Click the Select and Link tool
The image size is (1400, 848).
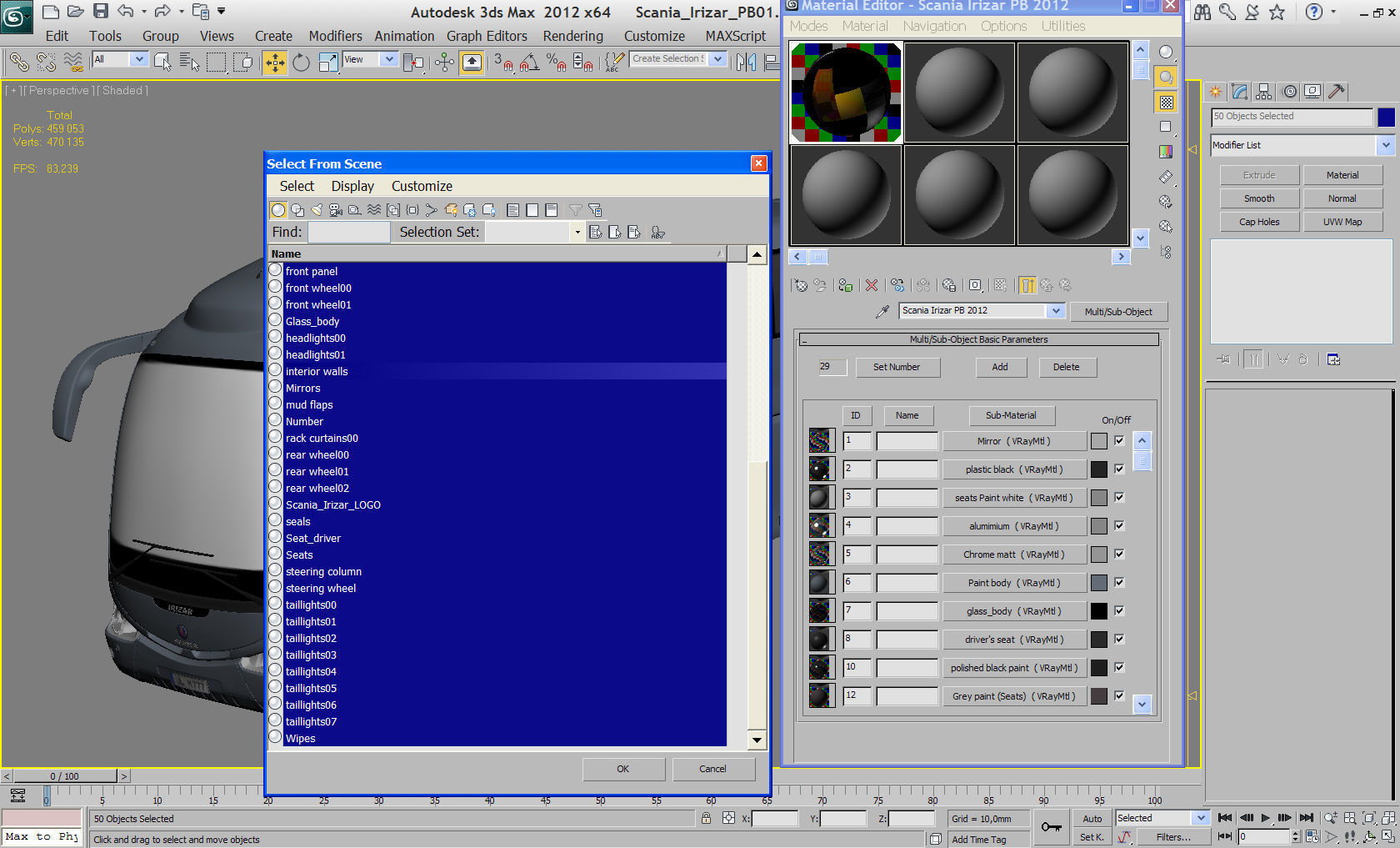[18, 62]
